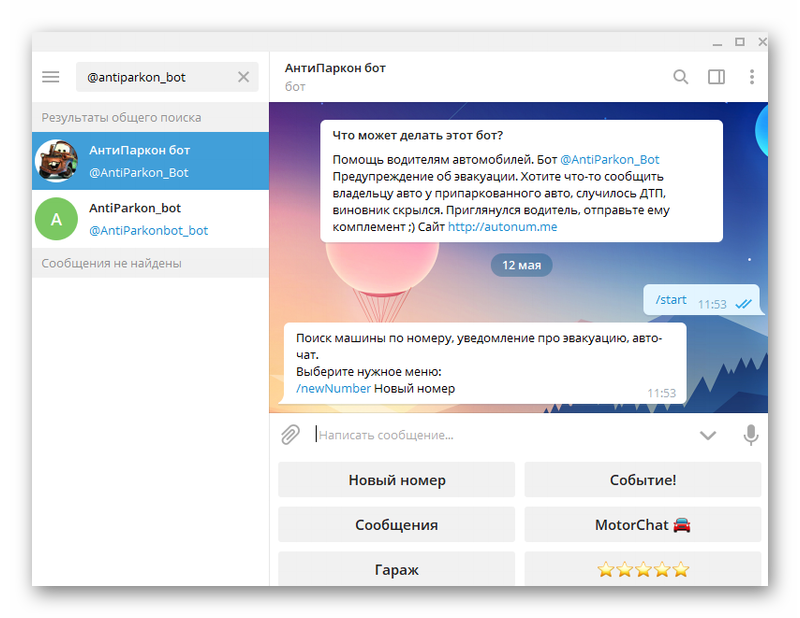Collapse the bot keyboard with the chevron icon
Image resolution: width=800 pixels, height=618 pixels.
coord(708,435)
